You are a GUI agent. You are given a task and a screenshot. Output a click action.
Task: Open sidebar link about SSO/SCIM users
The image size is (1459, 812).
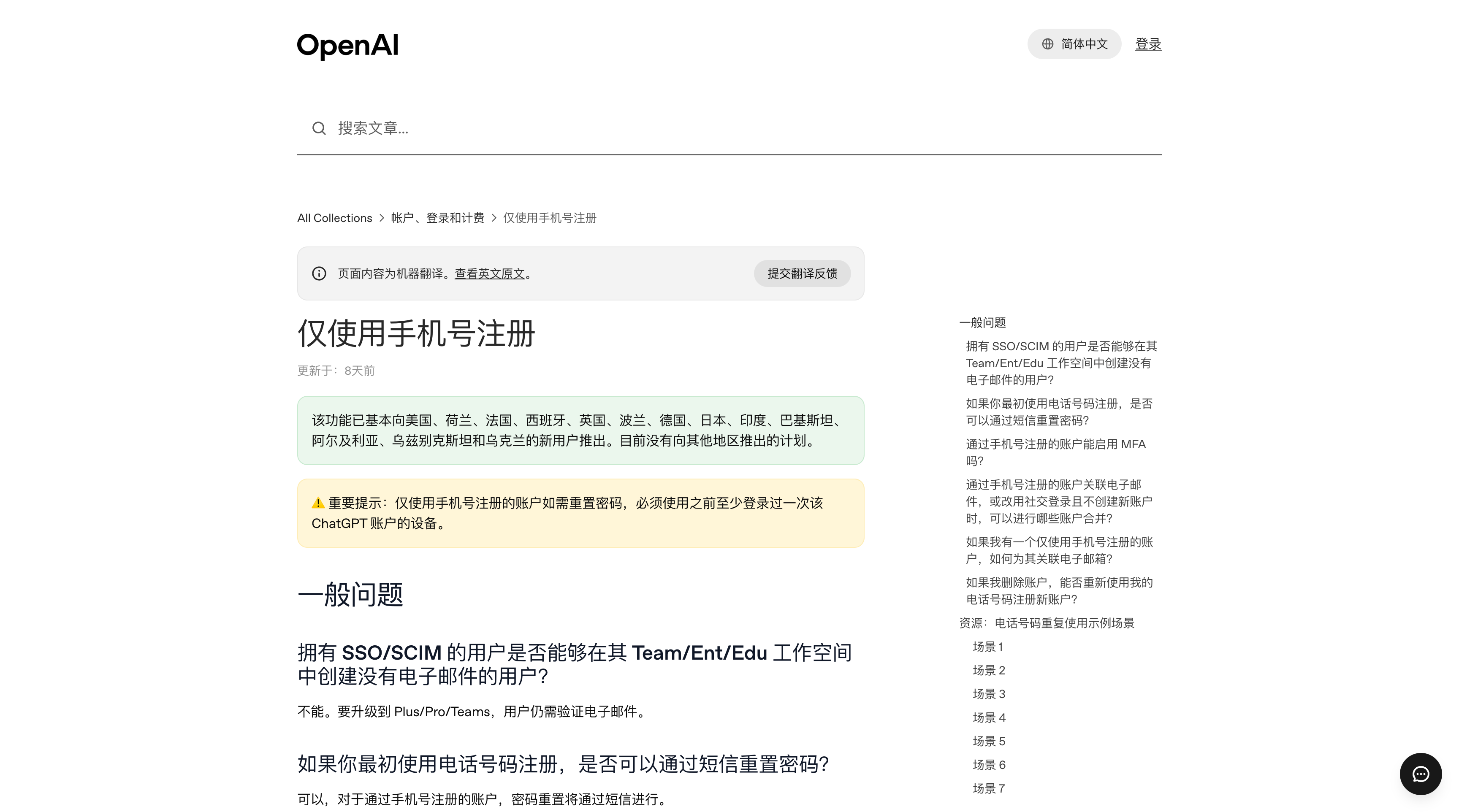1061,363
